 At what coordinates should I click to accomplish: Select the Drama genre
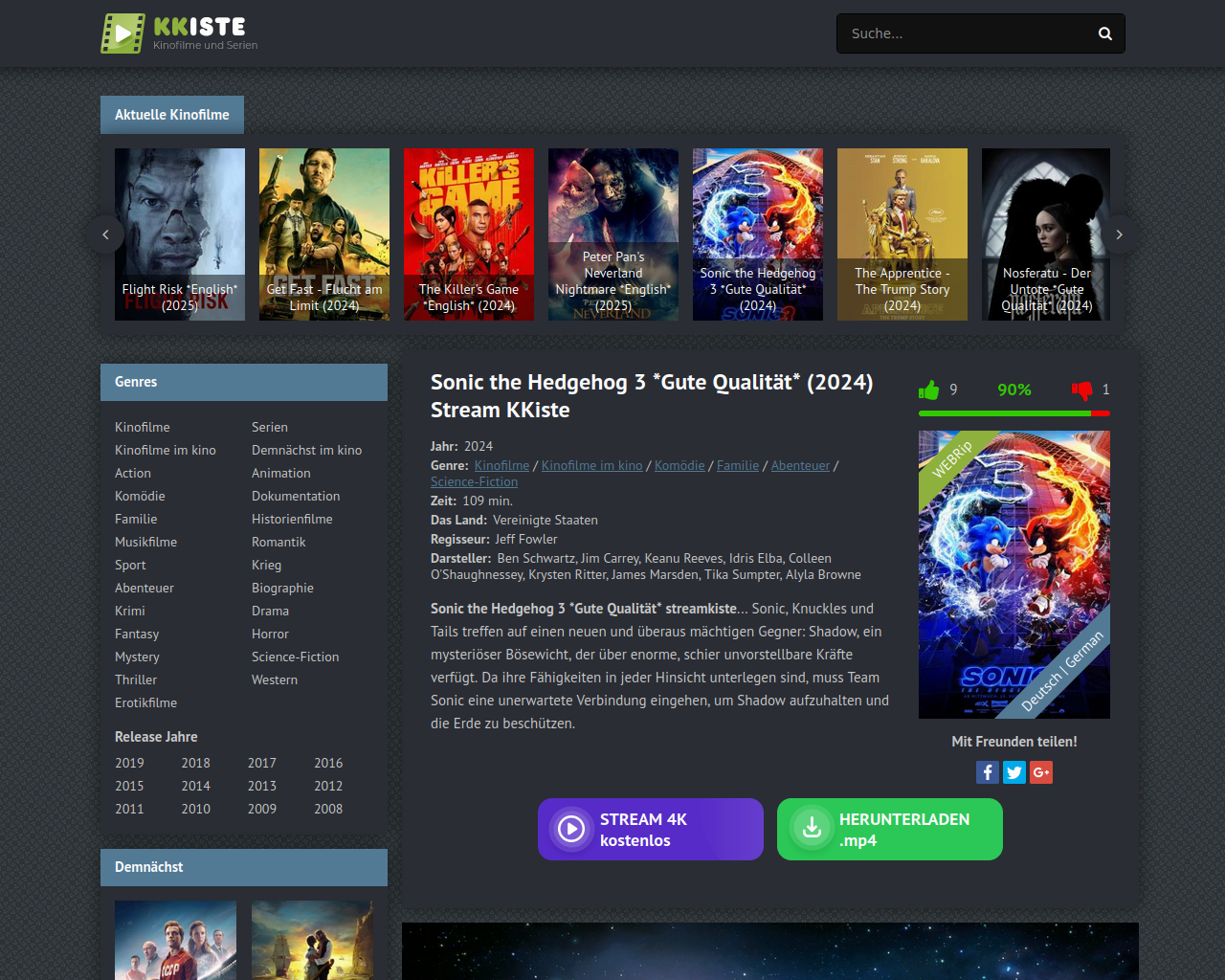(x=270, y=611)
